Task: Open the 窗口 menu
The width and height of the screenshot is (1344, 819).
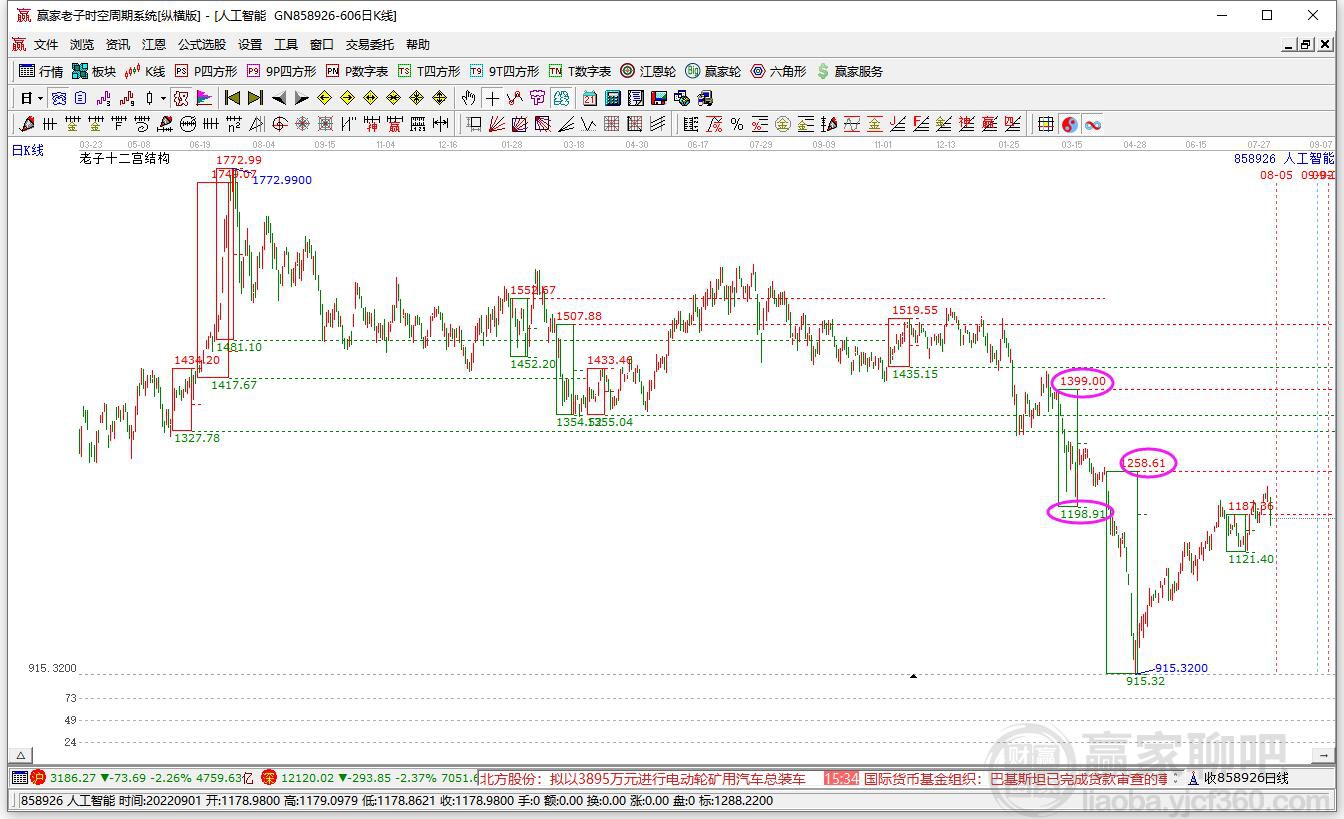Action: tap(322, 45)
